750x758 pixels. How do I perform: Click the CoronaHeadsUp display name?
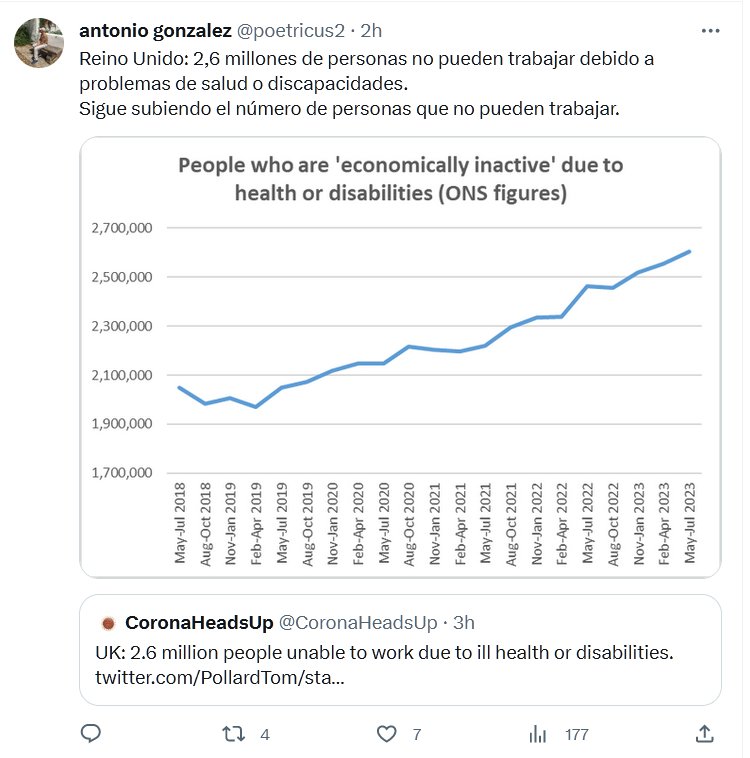pos(199,623)
